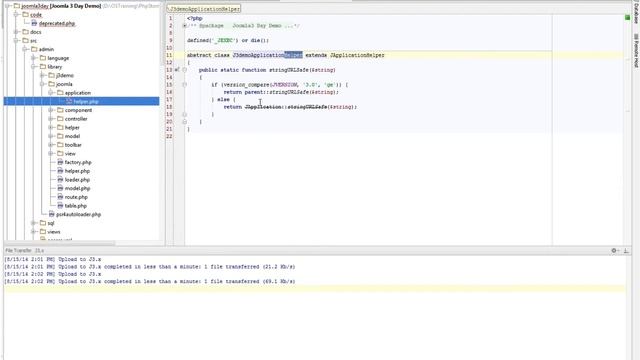Click deprecated JApplication::stringURLSafe call
Viewport: 640px width, 360px height.
click(286, 107)
